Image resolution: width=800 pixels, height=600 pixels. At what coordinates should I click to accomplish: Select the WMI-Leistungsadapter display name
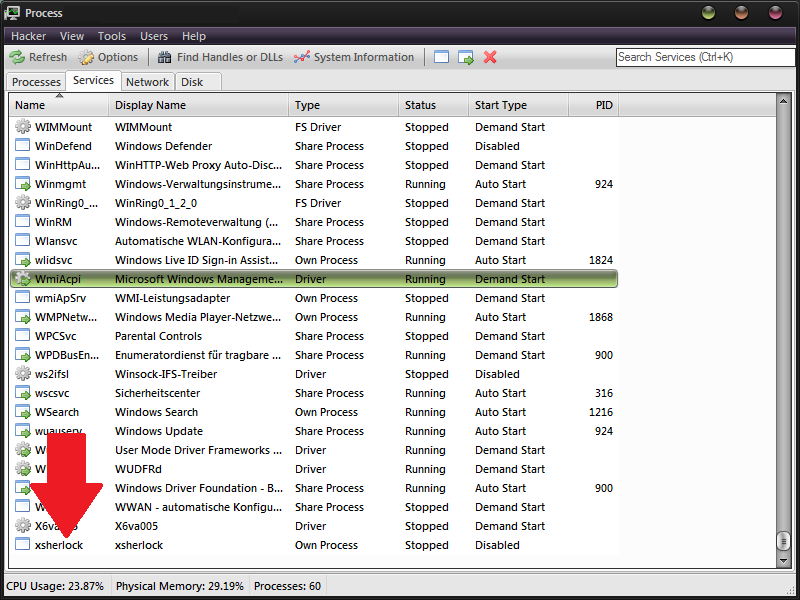point(172,298)
